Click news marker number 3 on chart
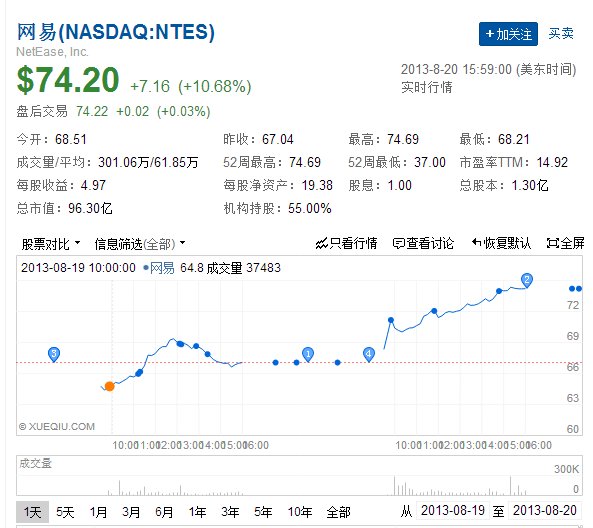This screenshot has width=593, height=528. point(54,354)
